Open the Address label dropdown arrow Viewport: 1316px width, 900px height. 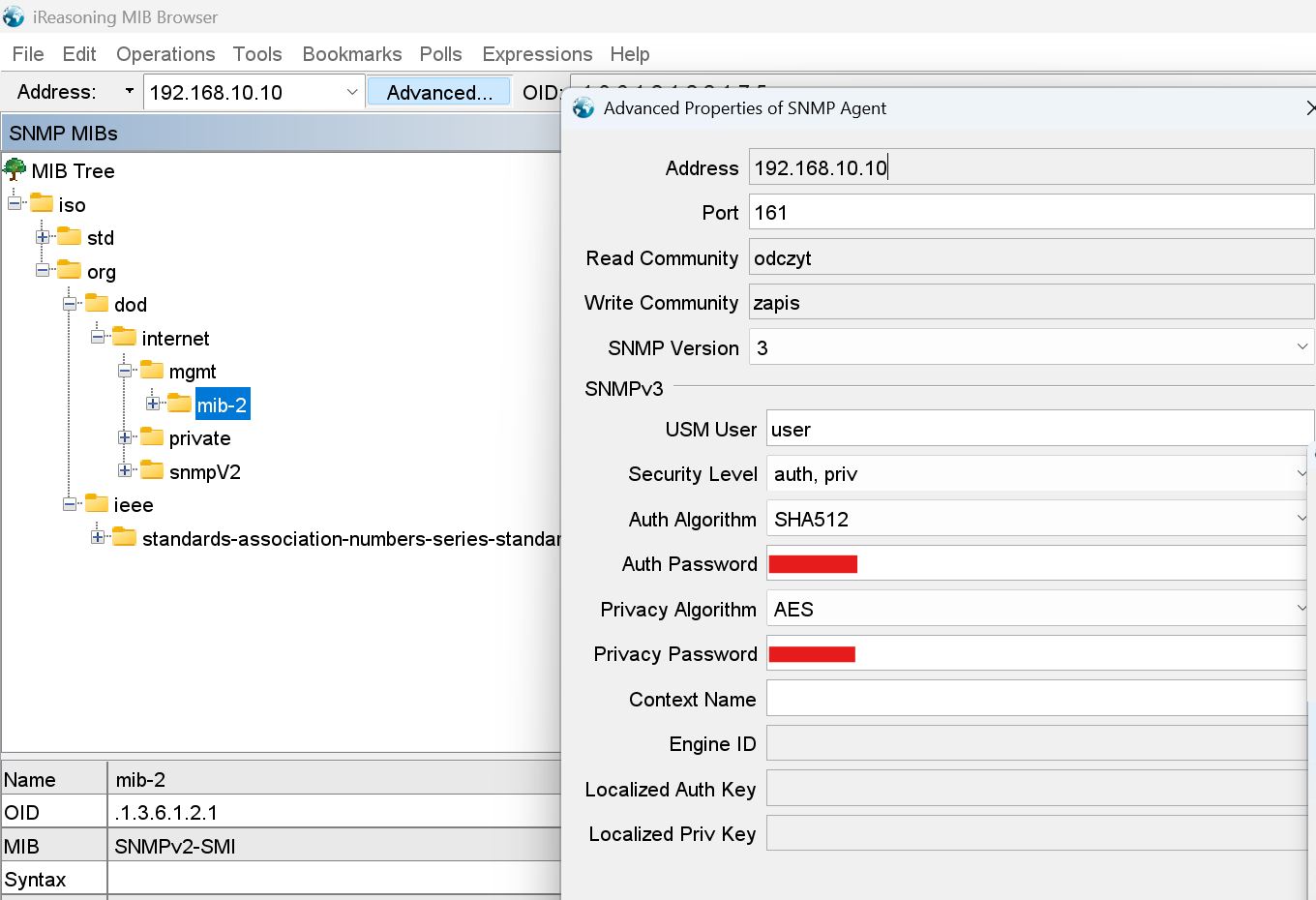tap(130, 91)
